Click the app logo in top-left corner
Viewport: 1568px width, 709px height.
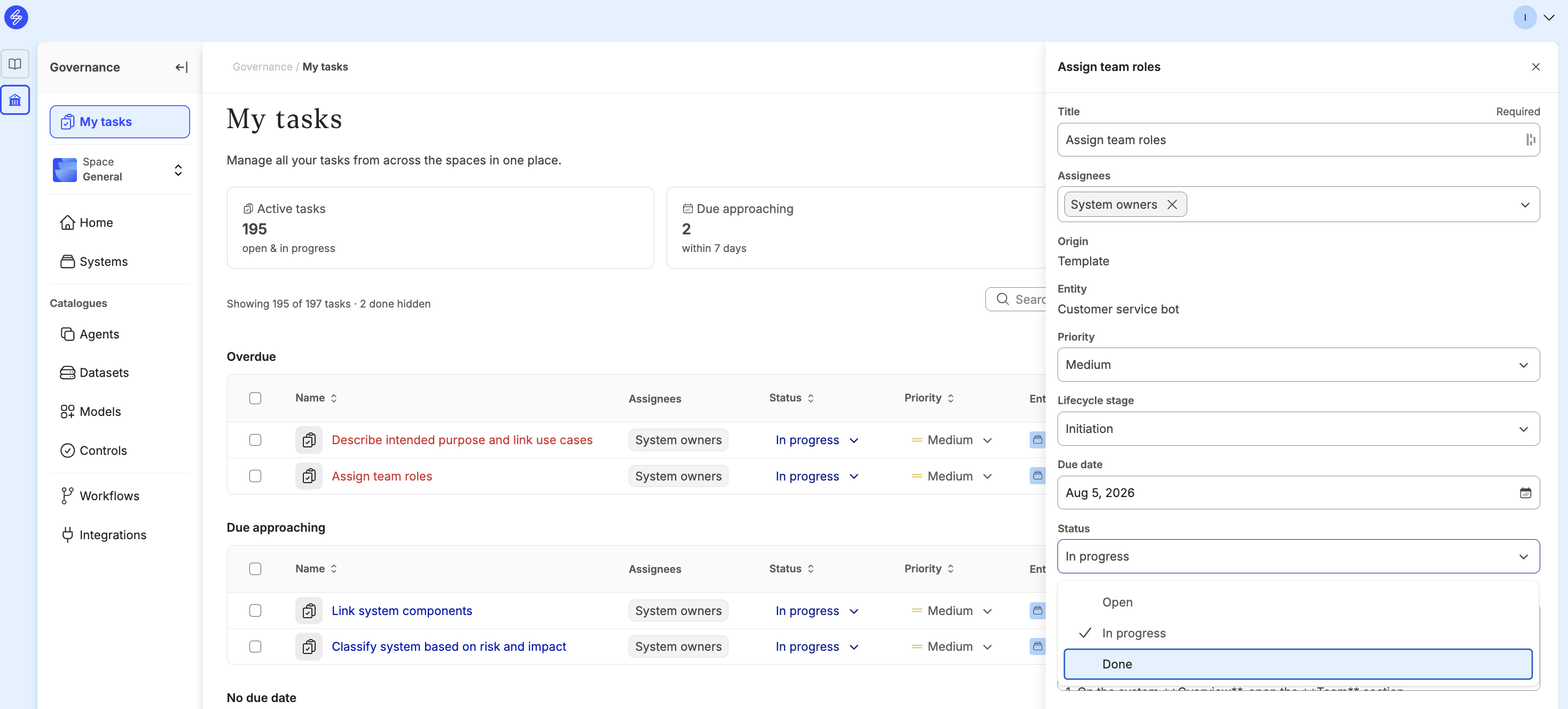click(x=17, y=17)
